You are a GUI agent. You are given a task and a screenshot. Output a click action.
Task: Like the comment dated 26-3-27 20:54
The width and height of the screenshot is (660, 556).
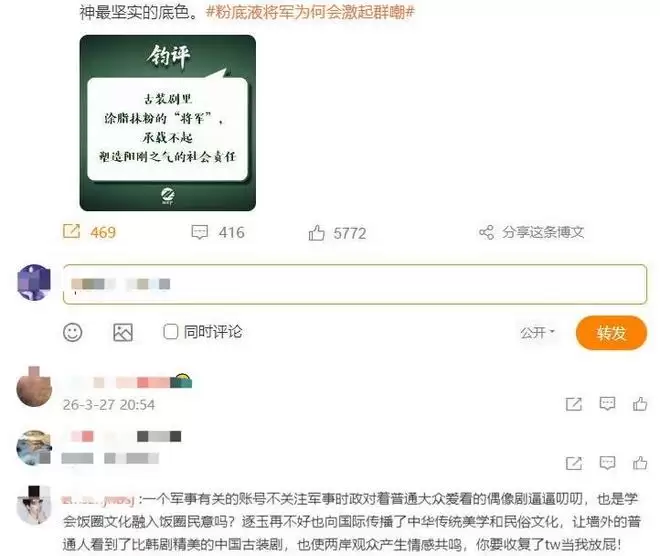tap(640, 404)
